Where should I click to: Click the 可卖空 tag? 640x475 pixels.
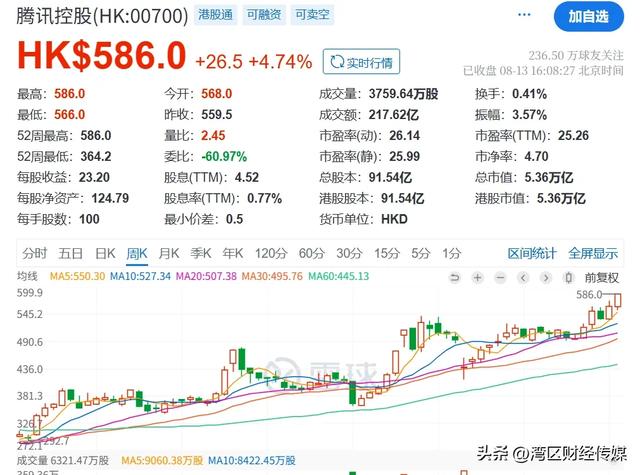(x=313, y=15)
